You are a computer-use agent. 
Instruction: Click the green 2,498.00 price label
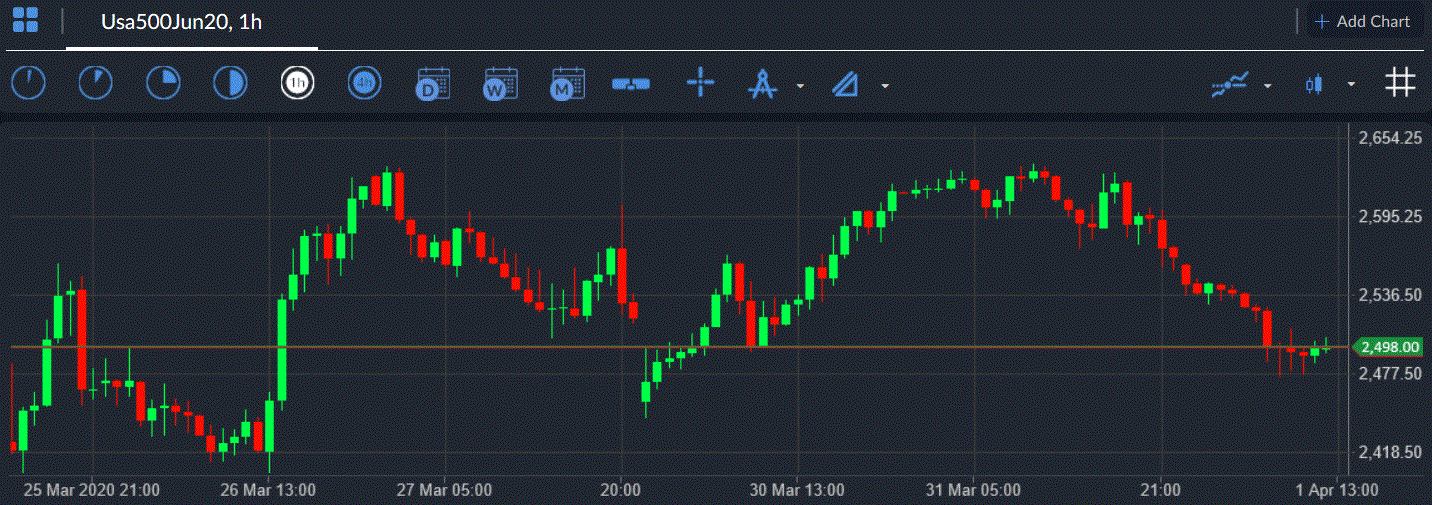pyautogui.click(x=1386, y=347)
